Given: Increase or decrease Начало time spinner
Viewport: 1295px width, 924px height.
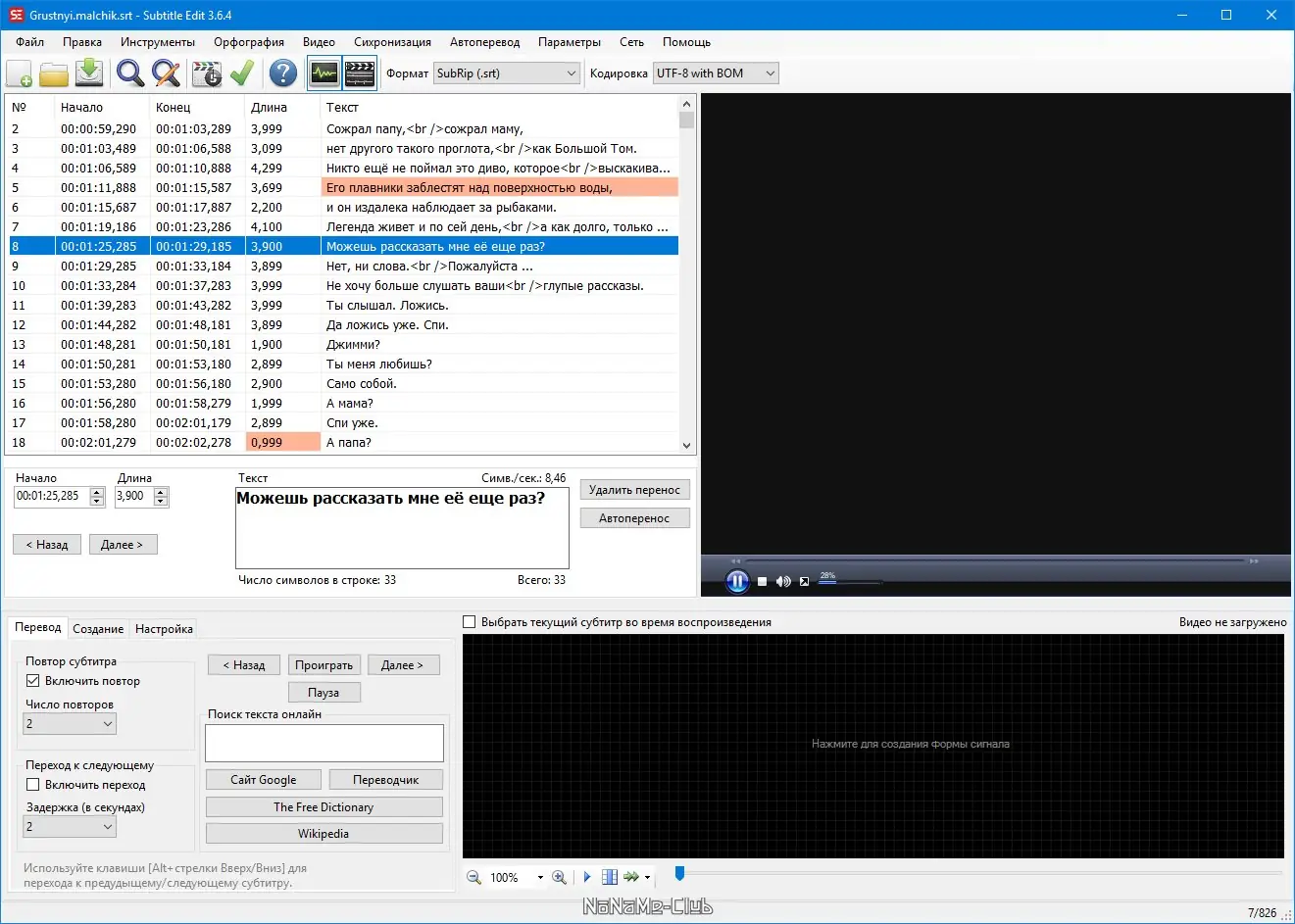Looking at the screenshot, I should point(97,497).
